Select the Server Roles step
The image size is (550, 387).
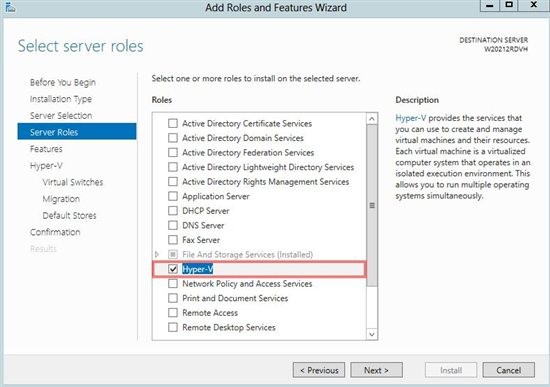(77, 132)
